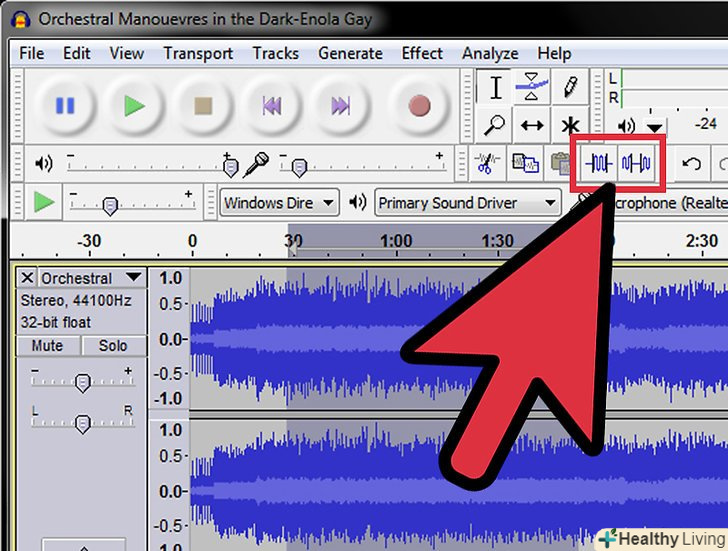Click the Cut scissors icon
This screenshot has width=728, height=551.
[x=486, y=163]
